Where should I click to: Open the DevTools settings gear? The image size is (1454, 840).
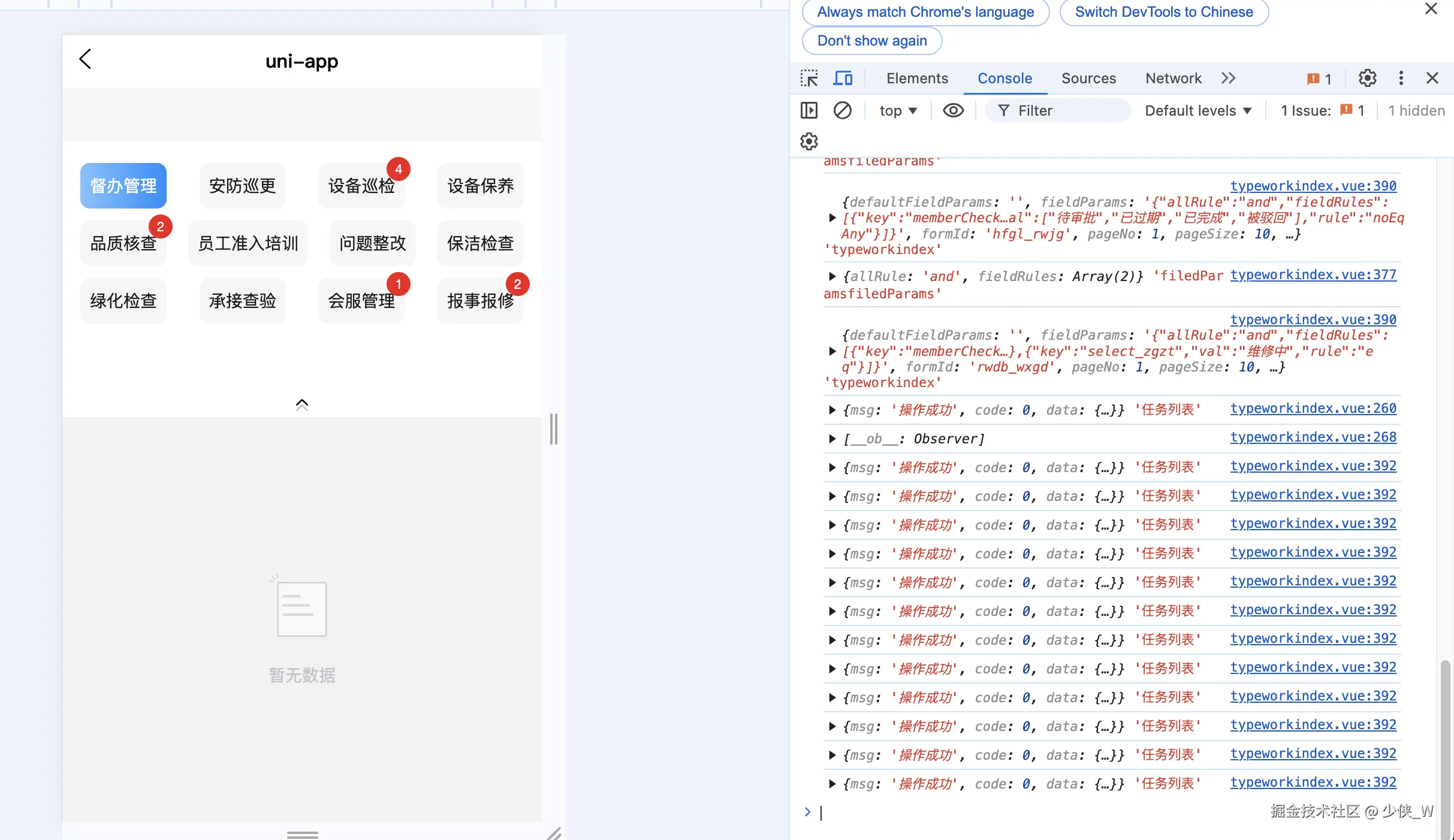(1367, 78)
